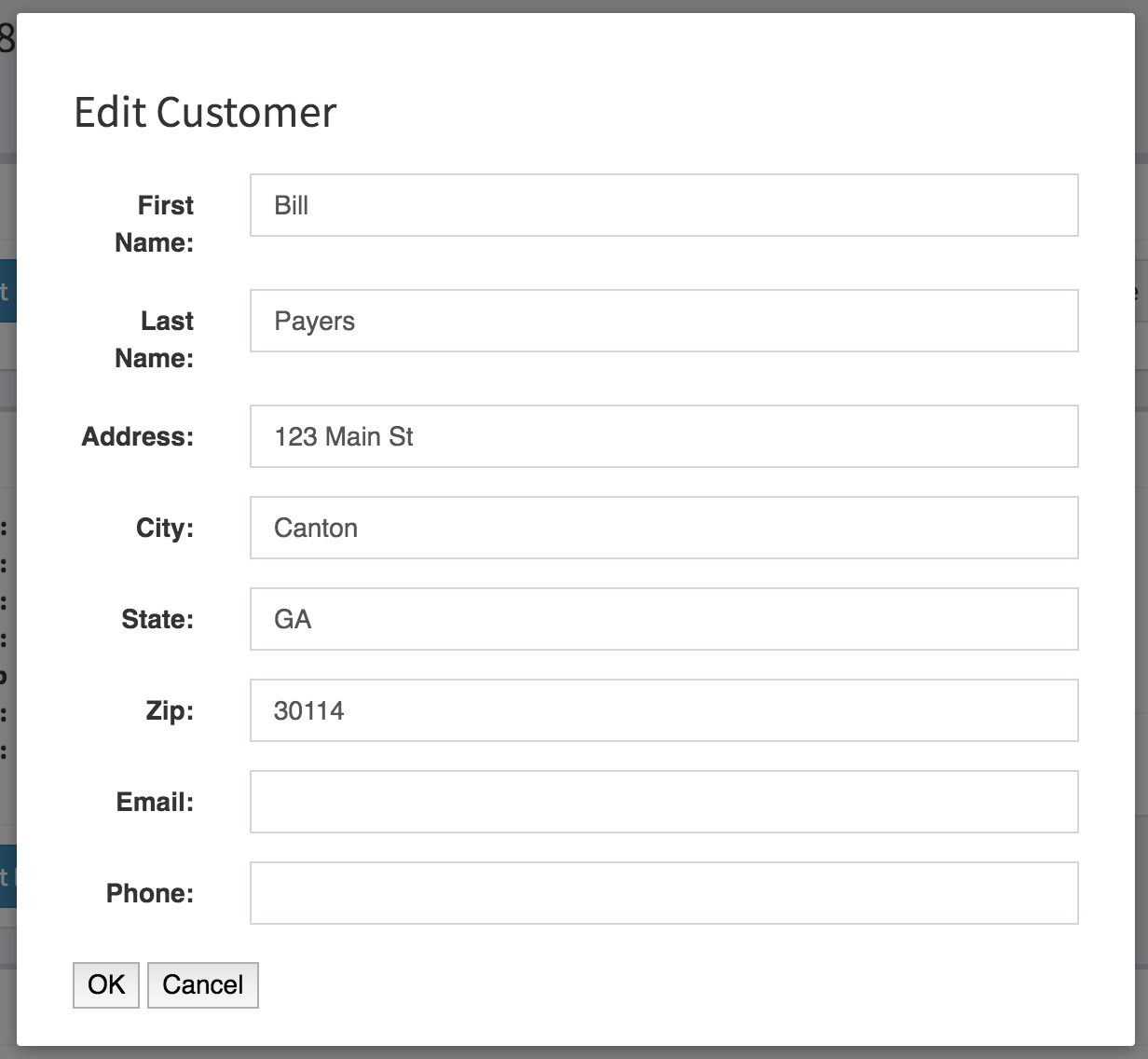Click the empty Email input field
1148x1059 pixels.
pos(663,802)
